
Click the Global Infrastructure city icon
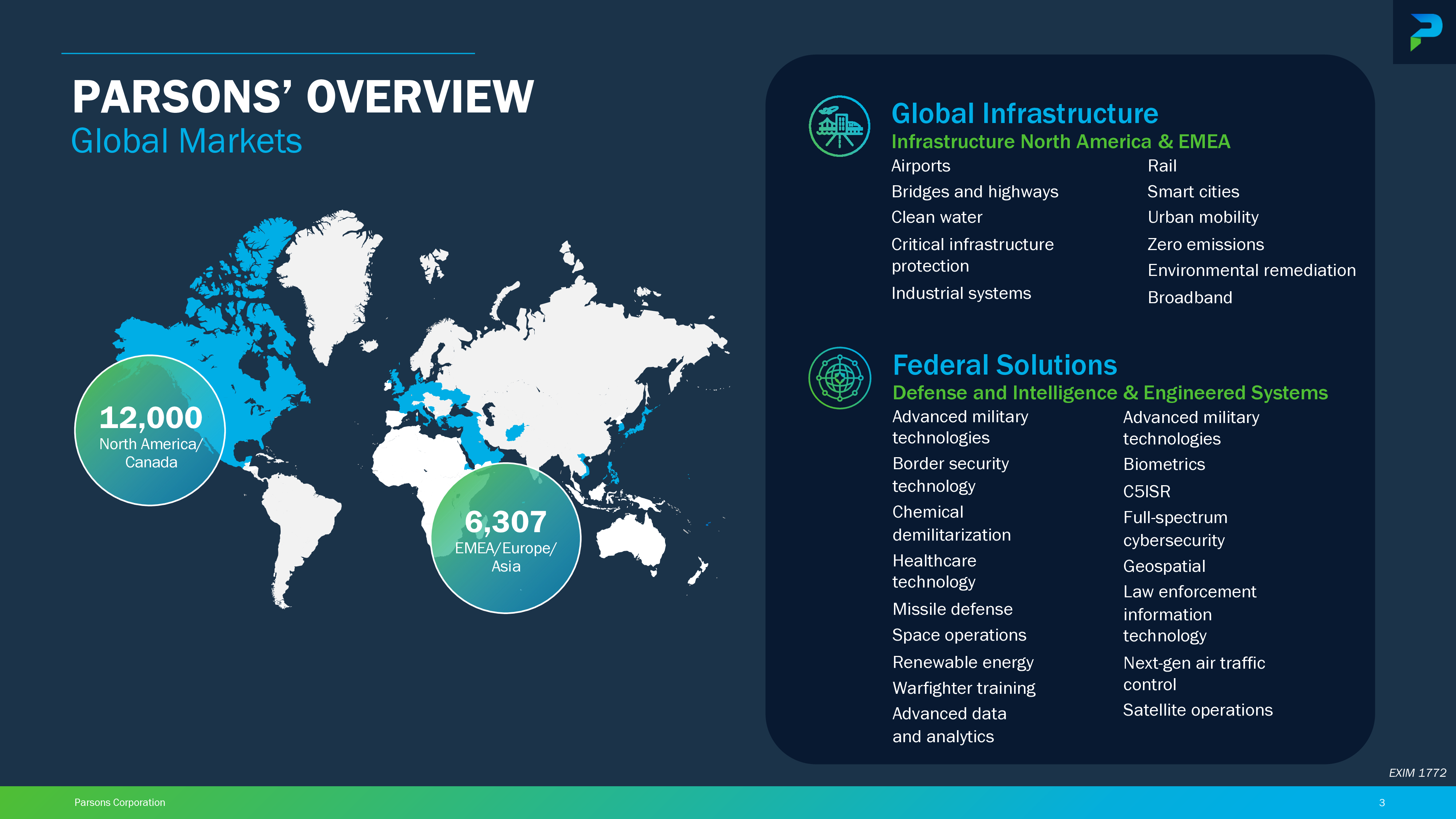839,126
